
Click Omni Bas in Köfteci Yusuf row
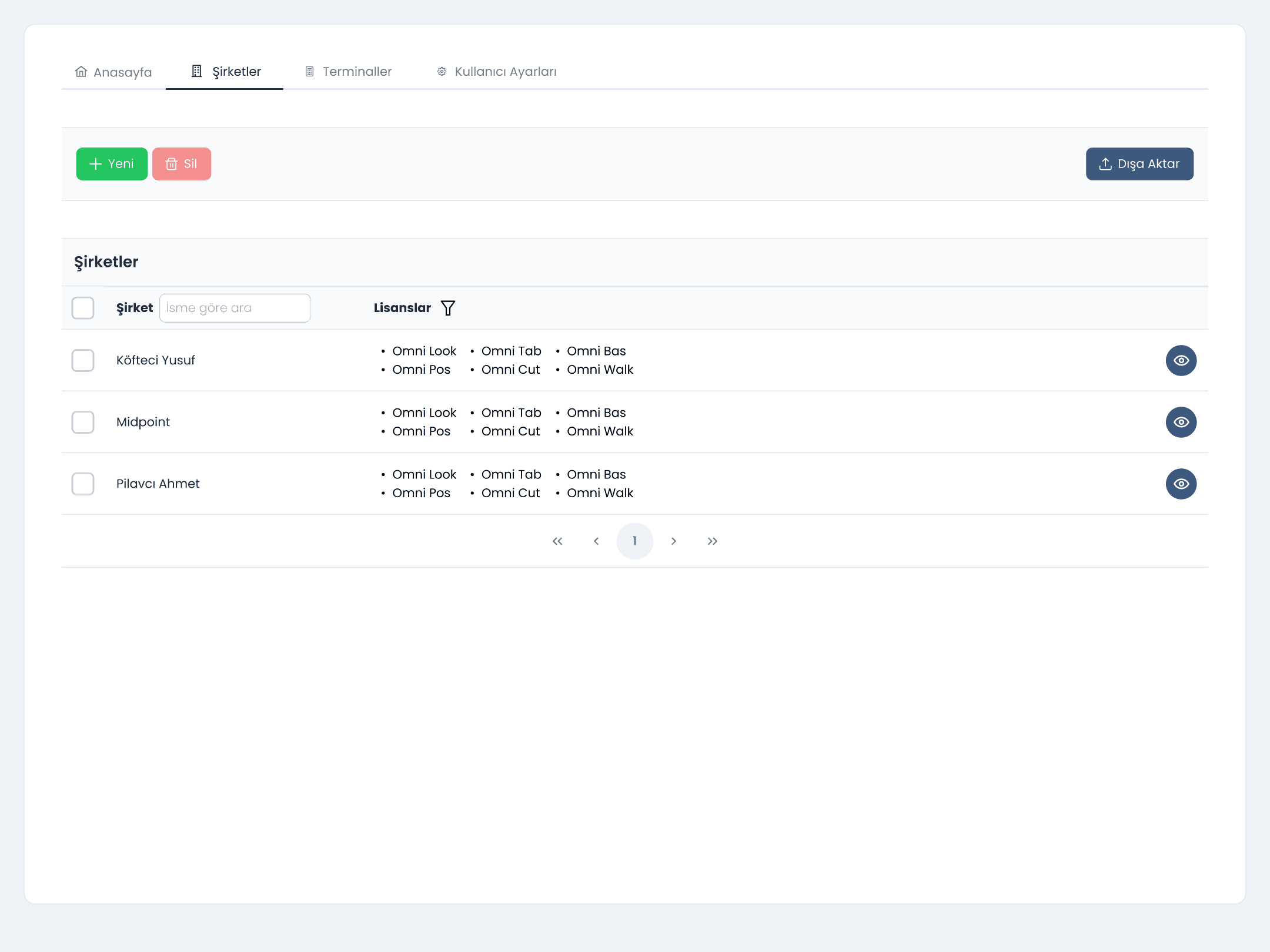[x=596, y=351]
